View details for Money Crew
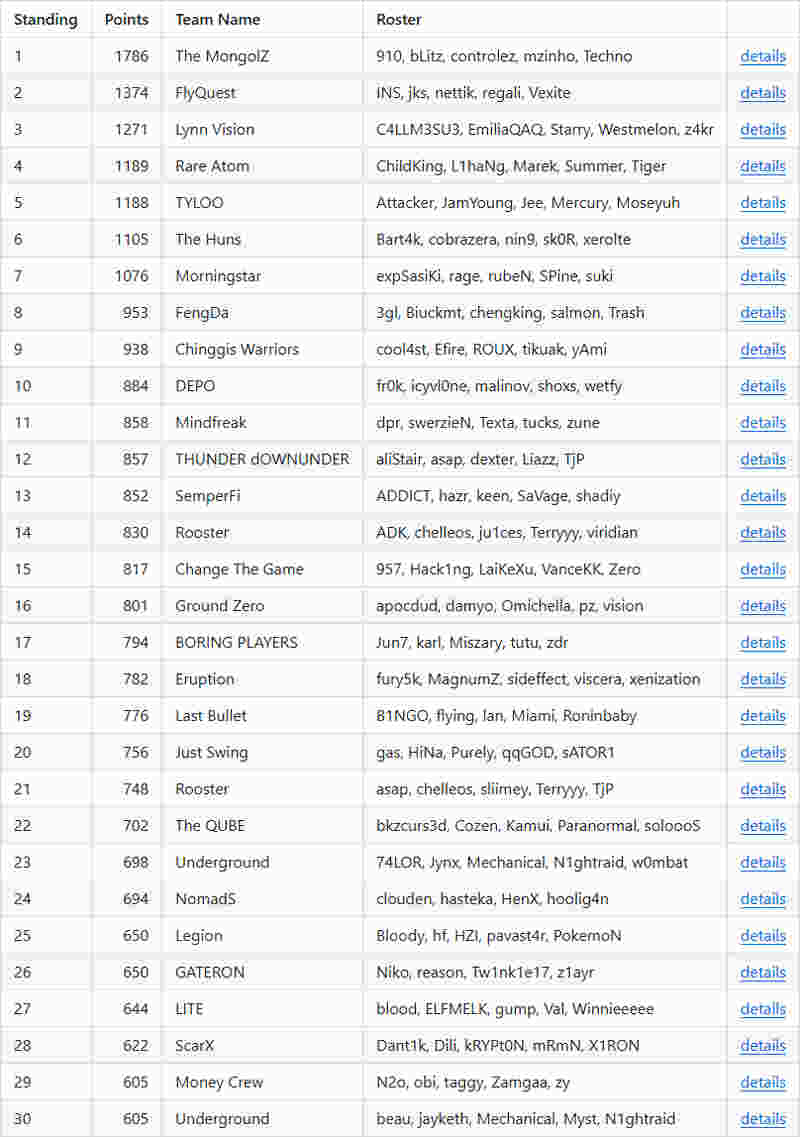Image resolution: width=800 pixels, height=1137 pixels. [x=762, y=1082]
